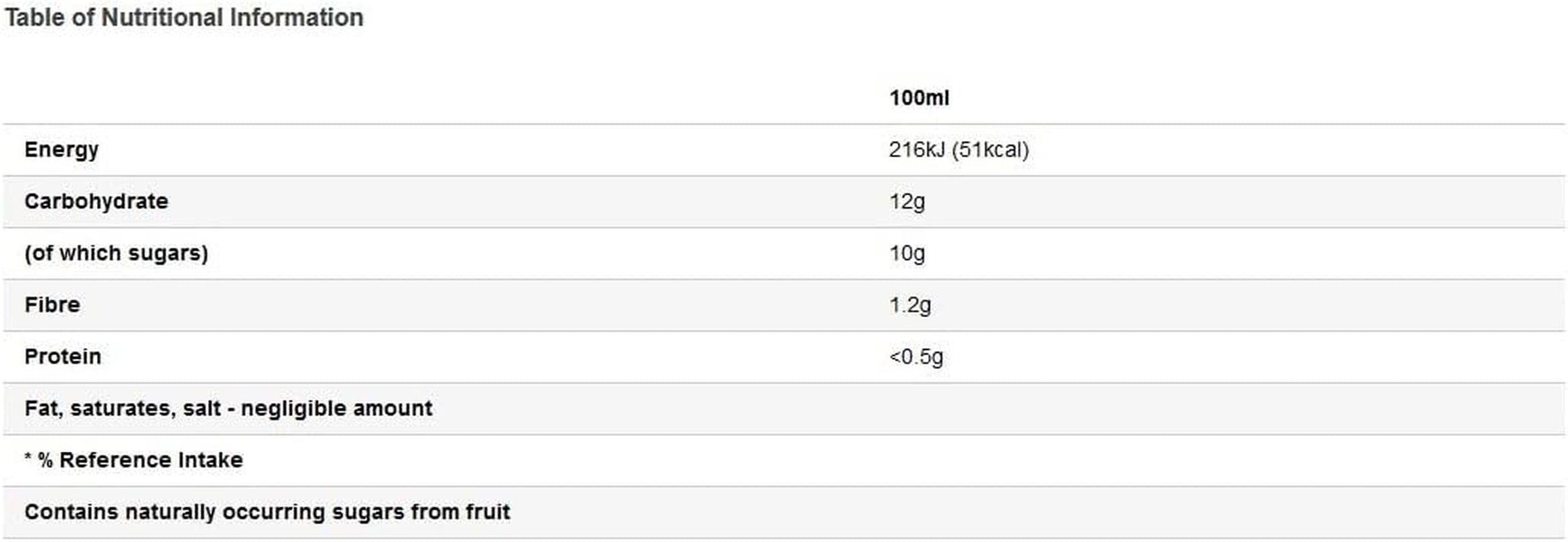Click the % Reference Intake footnote

tap(133, 460)
